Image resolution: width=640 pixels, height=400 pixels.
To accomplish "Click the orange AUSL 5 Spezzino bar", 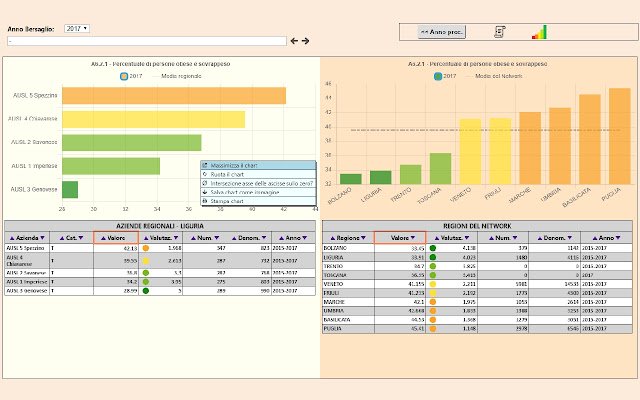I will tap(174, 96).
